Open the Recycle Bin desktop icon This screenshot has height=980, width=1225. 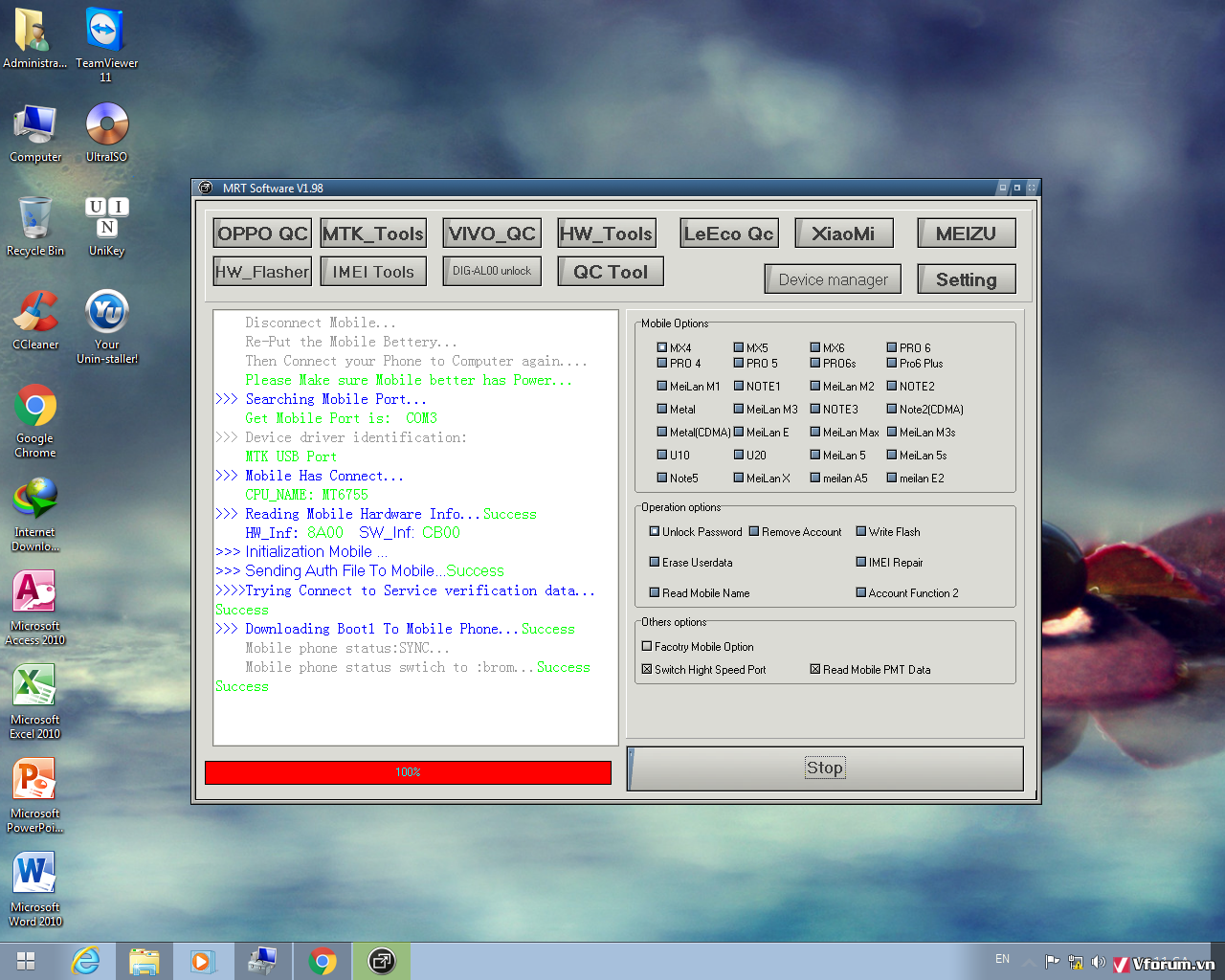point(35,226)
